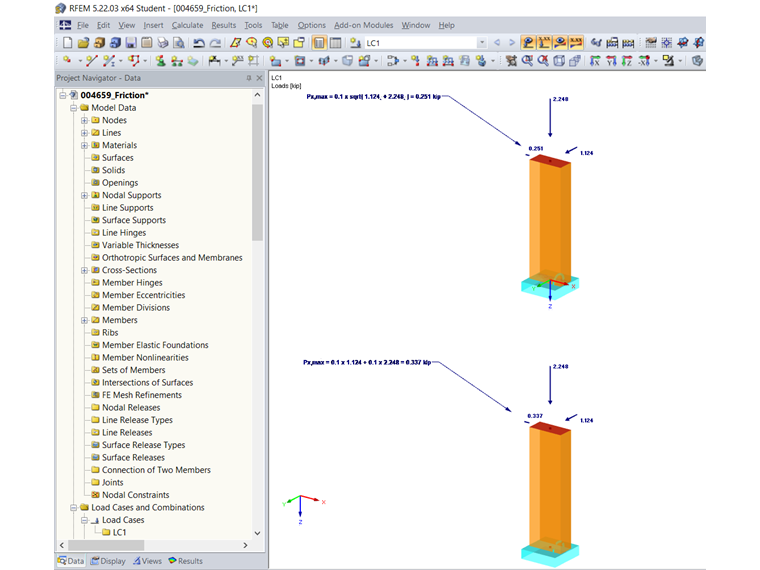Close the Project Navigator panel
The width and height of the screenshot is (760, 570).
(x=259, y=78)
